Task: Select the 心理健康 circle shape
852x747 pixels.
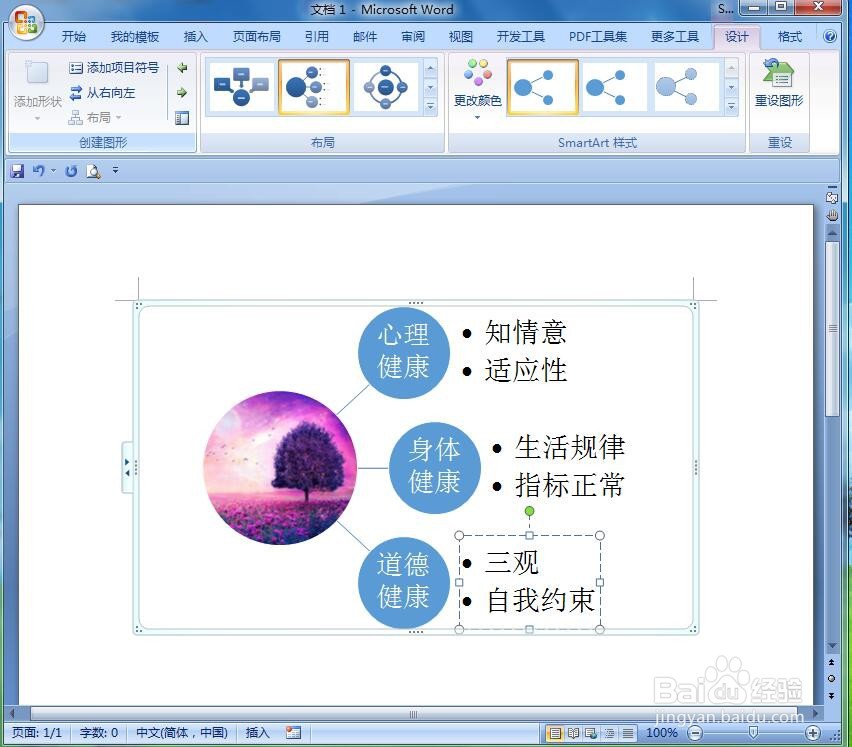Action: point(404,353)
